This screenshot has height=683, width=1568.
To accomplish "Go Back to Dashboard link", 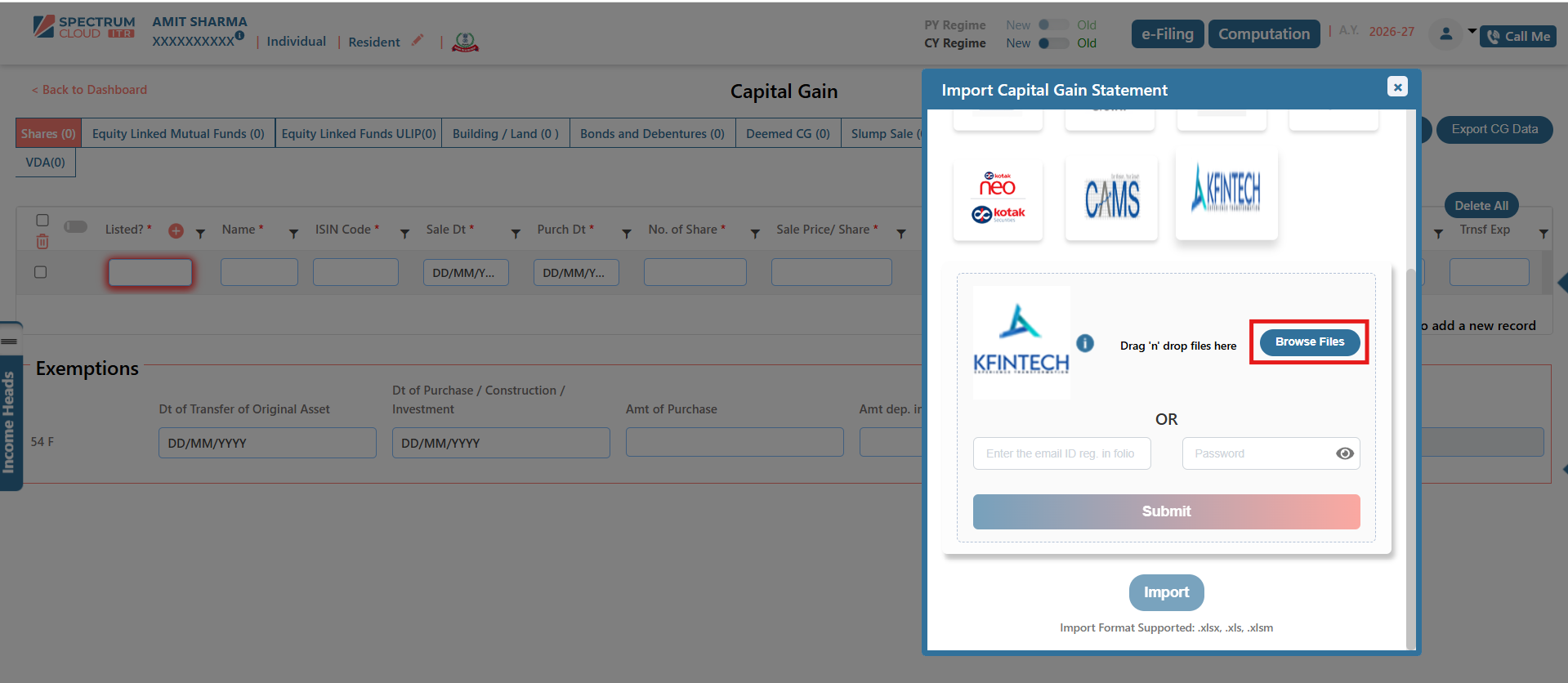I will 90,90.
